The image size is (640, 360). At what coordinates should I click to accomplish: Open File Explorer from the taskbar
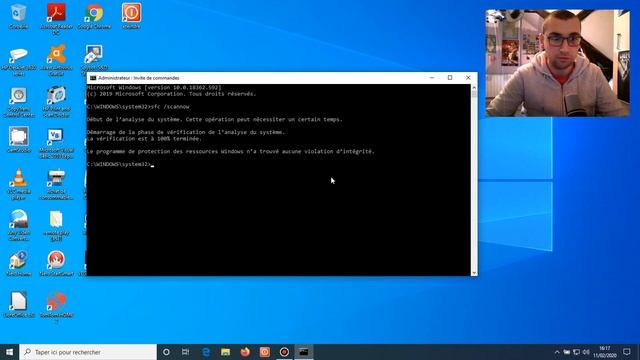pos(225,352)
